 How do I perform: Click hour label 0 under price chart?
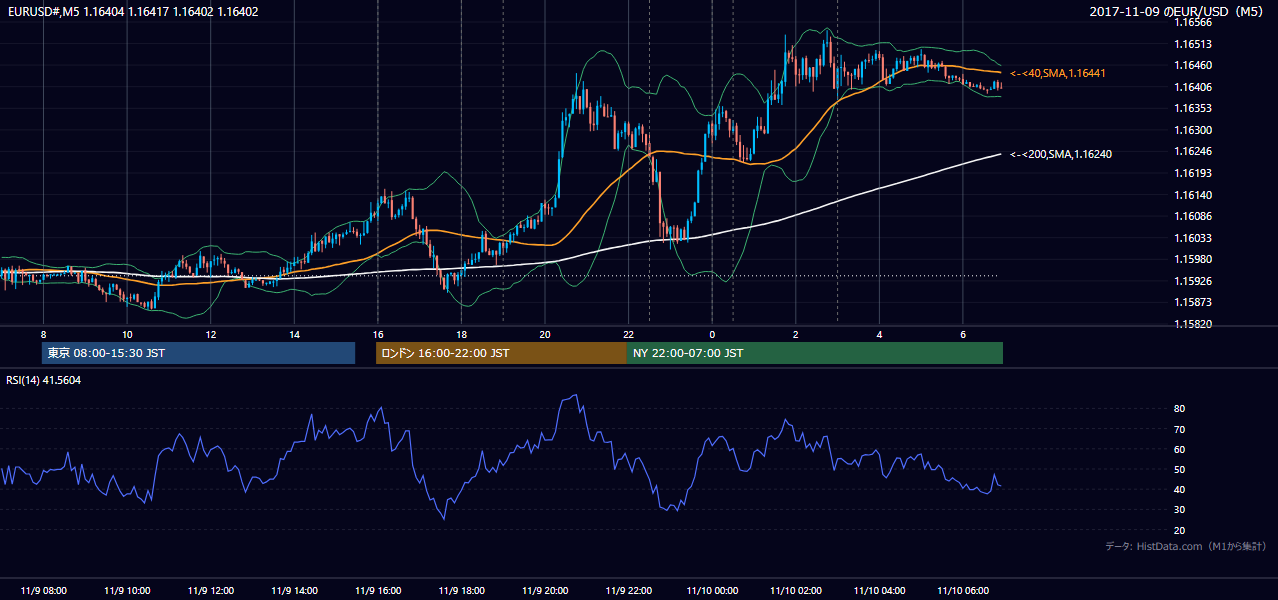pyautogui.click(x=712, y=334)
